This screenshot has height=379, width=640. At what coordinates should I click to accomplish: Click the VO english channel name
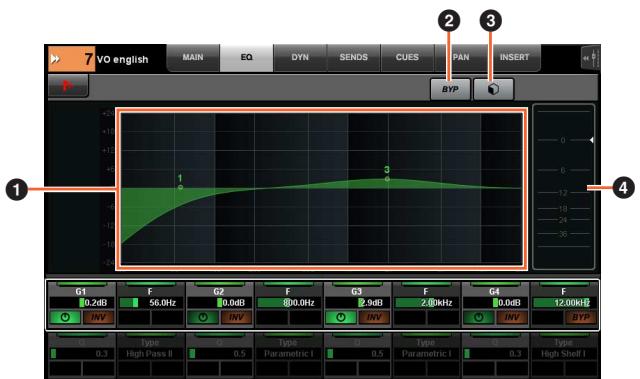pos(122,60)
